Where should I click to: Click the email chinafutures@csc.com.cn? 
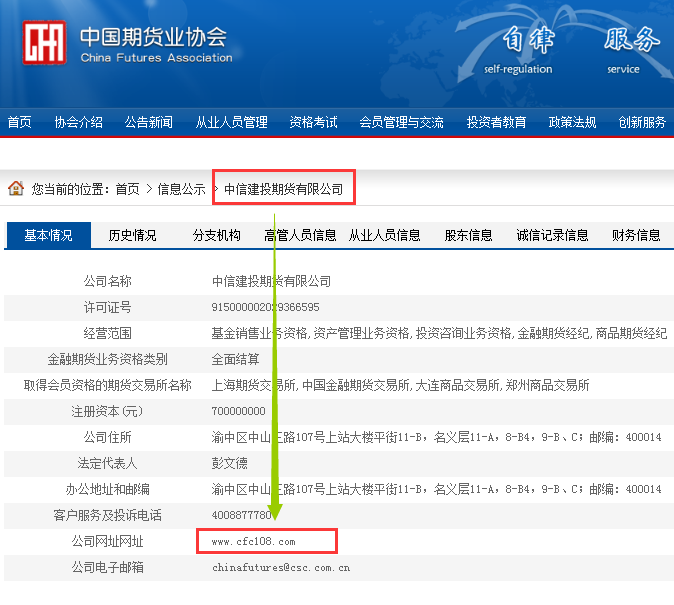(281, 568)
